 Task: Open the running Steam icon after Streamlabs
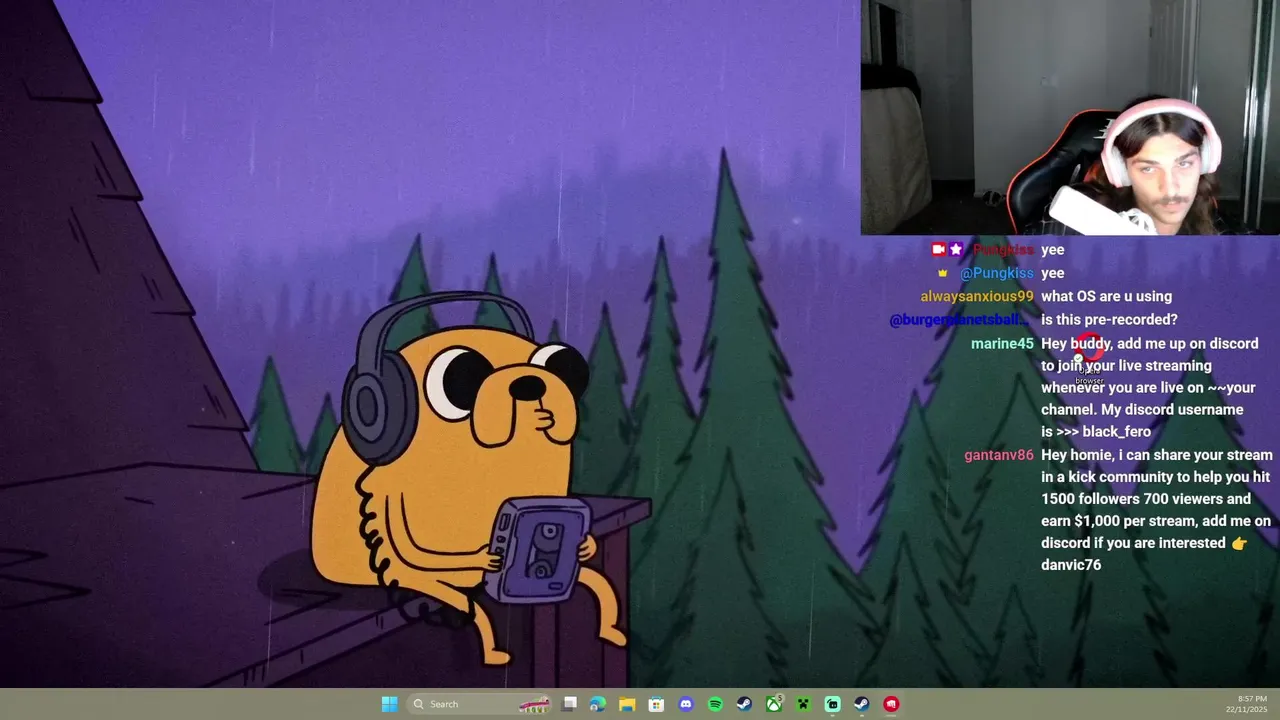pos(861,704)
